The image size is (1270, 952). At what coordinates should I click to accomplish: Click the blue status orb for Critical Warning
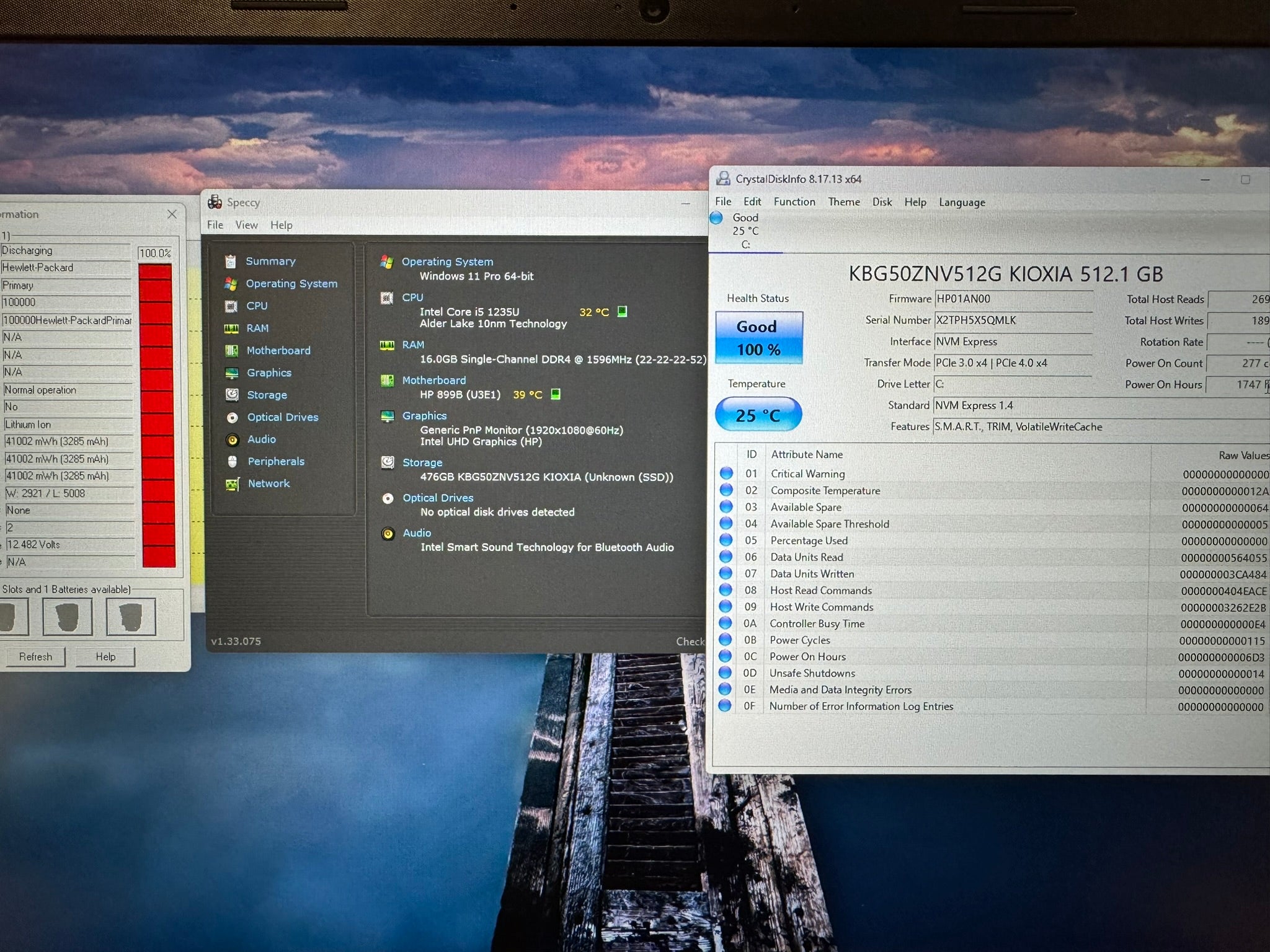pyautogui.click(x=726, y=474)
